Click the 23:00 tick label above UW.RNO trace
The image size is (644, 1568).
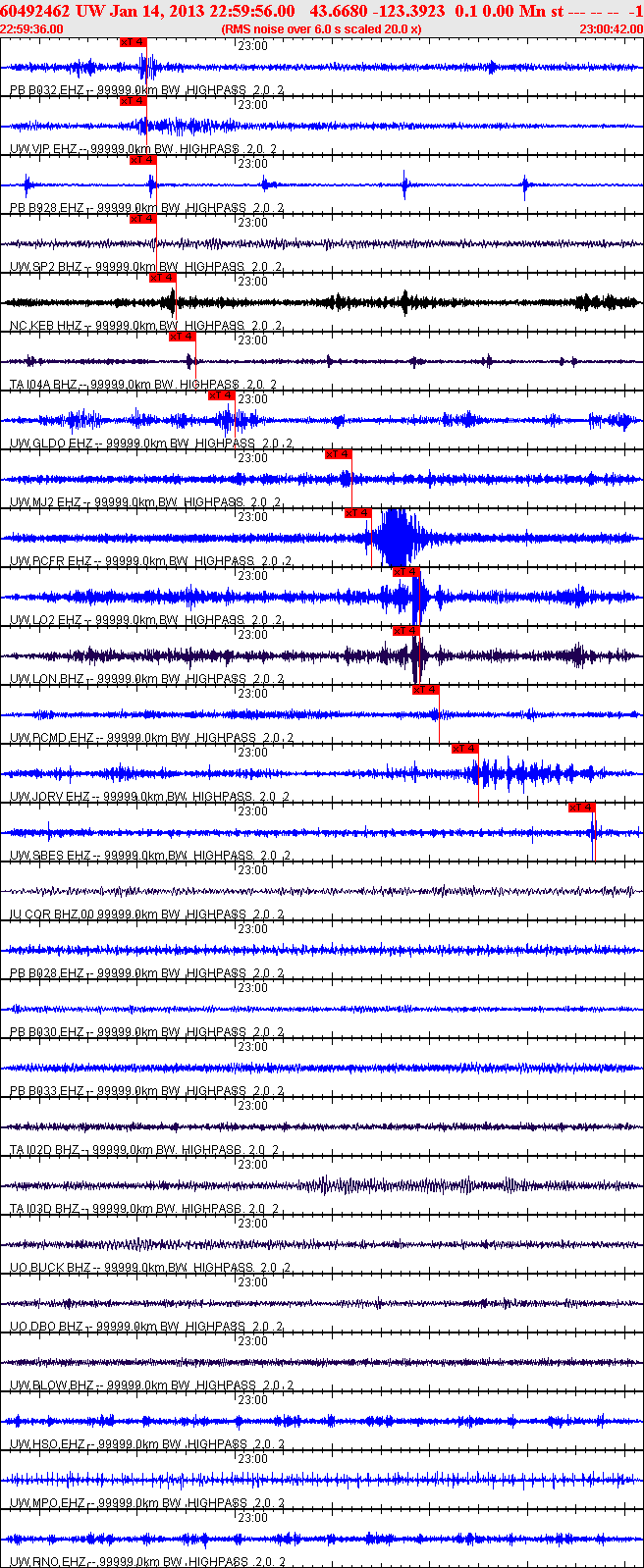point(253,1517)
